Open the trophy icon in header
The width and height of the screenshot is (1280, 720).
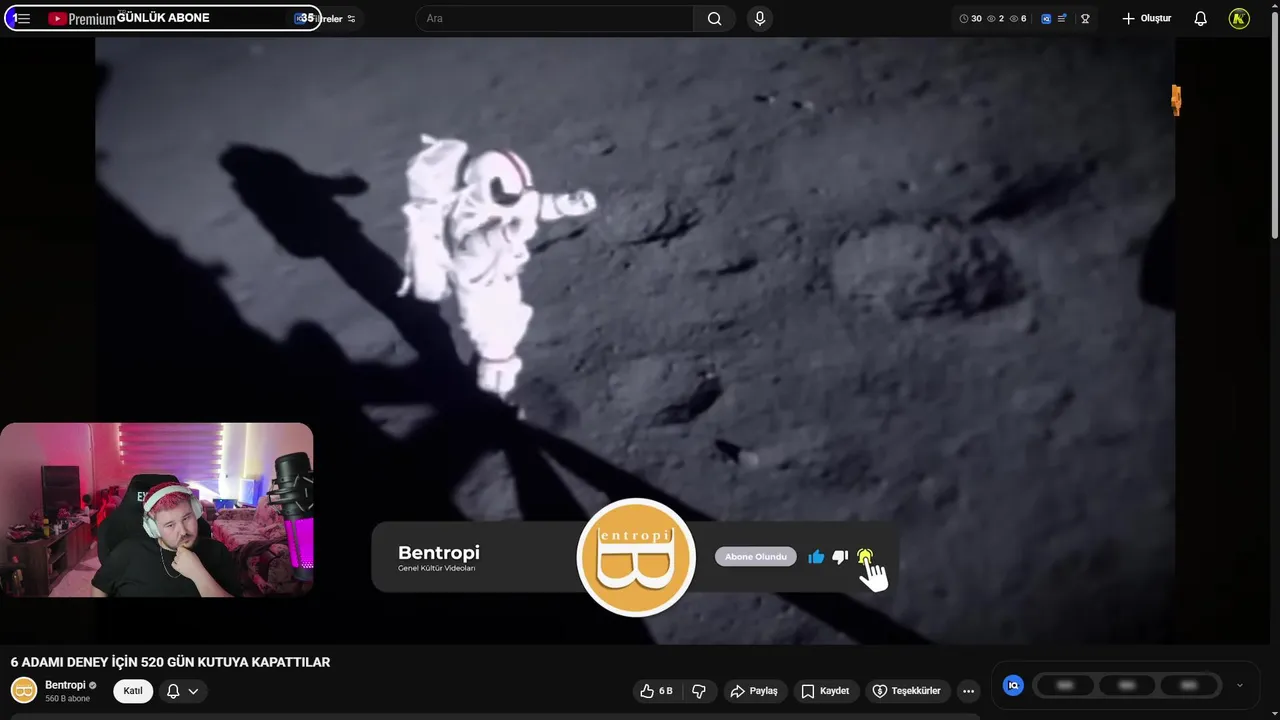point(1085,18)
